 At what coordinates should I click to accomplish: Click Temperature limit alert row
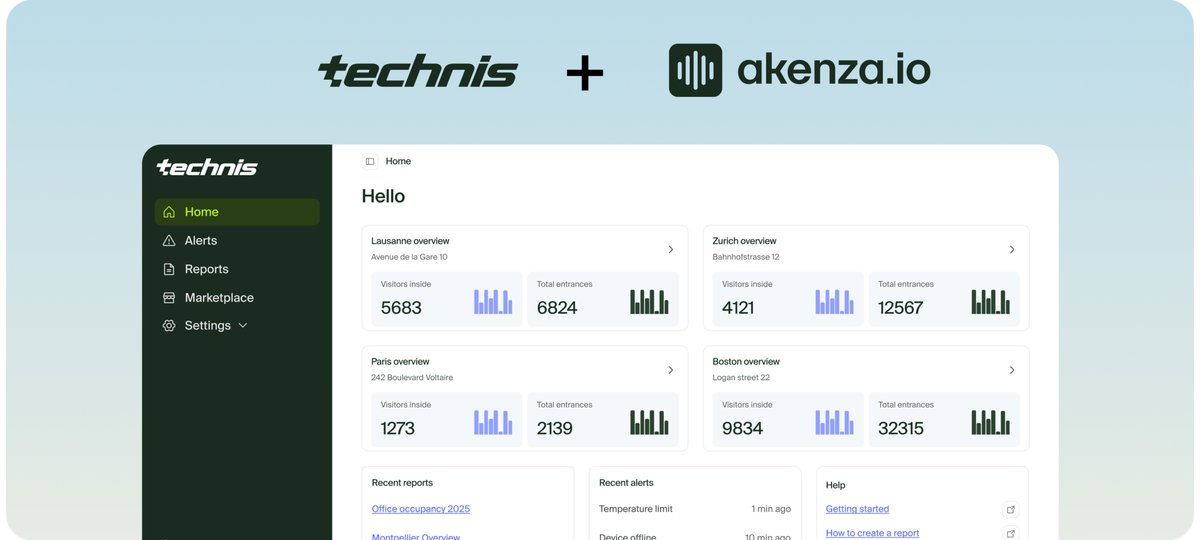[x=695, y=509]
